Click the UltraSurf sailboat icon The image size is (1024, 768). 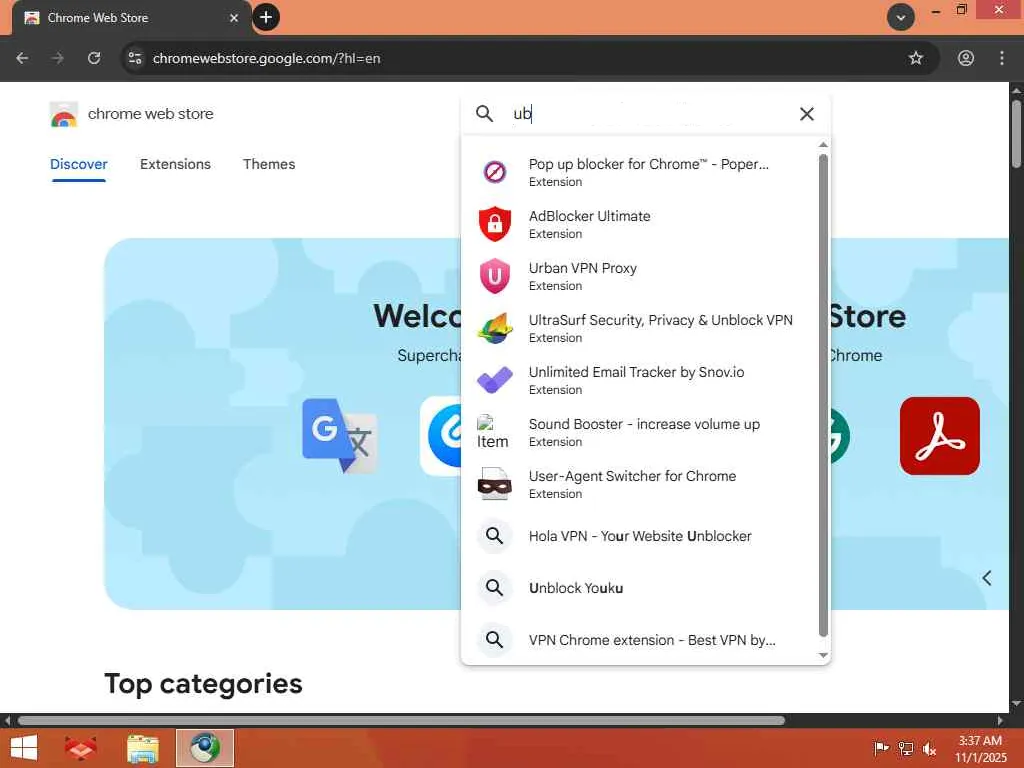pyautogui.click(x=494, y=328)
